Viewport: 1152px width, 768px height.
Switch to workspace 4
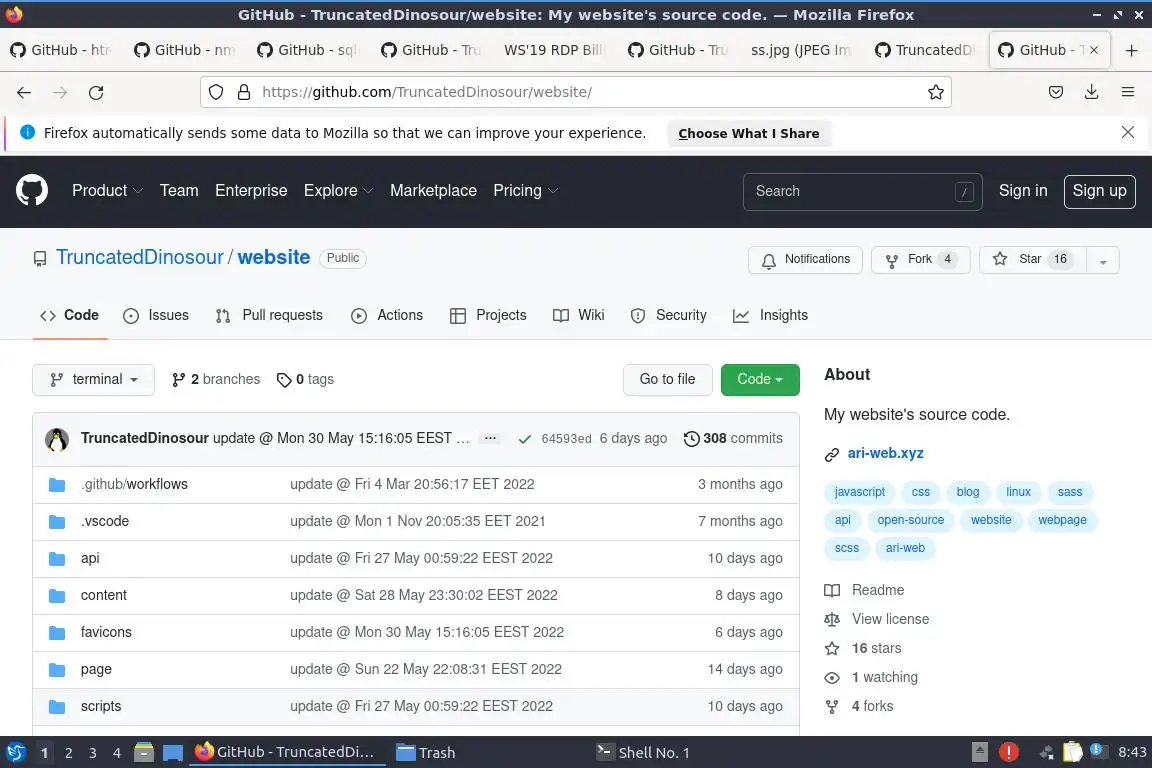click(x=117, y=753)
